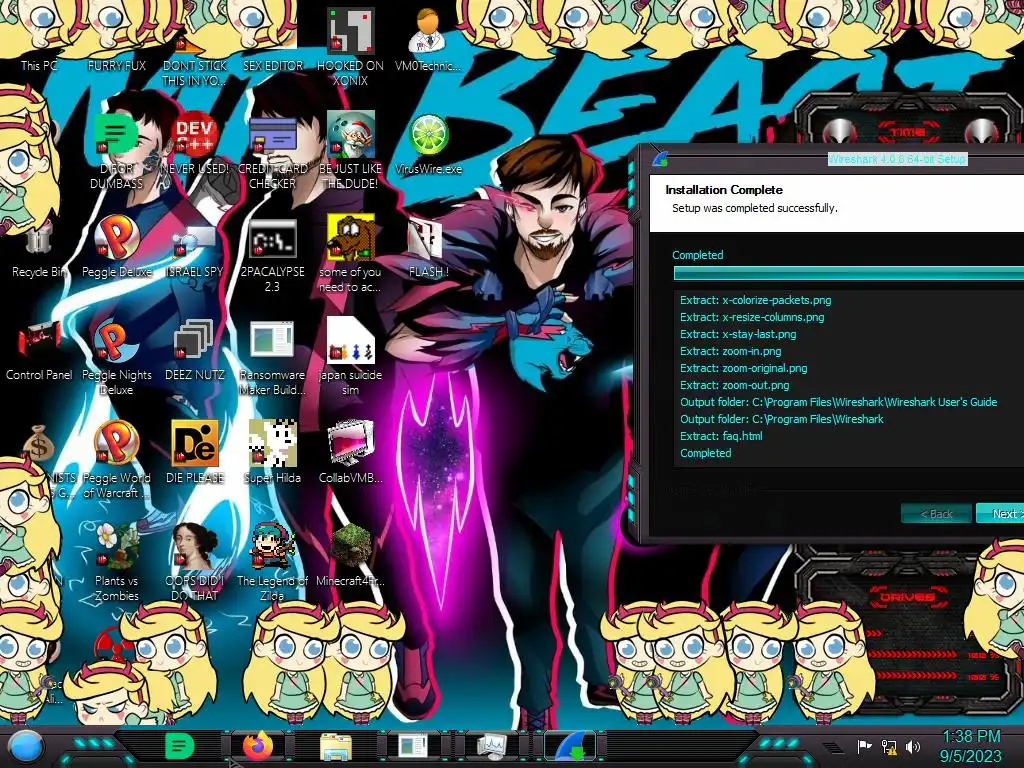1024x768 pixels.
Task: Click Next in Wireshark Setup
Action: click(1000, 513)
